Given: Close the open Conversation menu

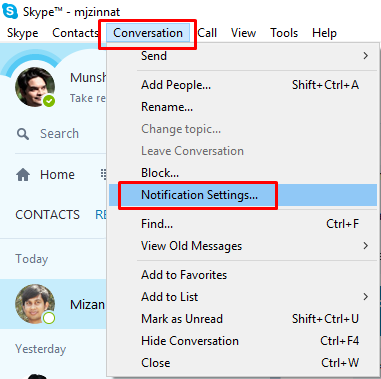Looking at the screenshot, I should click(148, 33).
